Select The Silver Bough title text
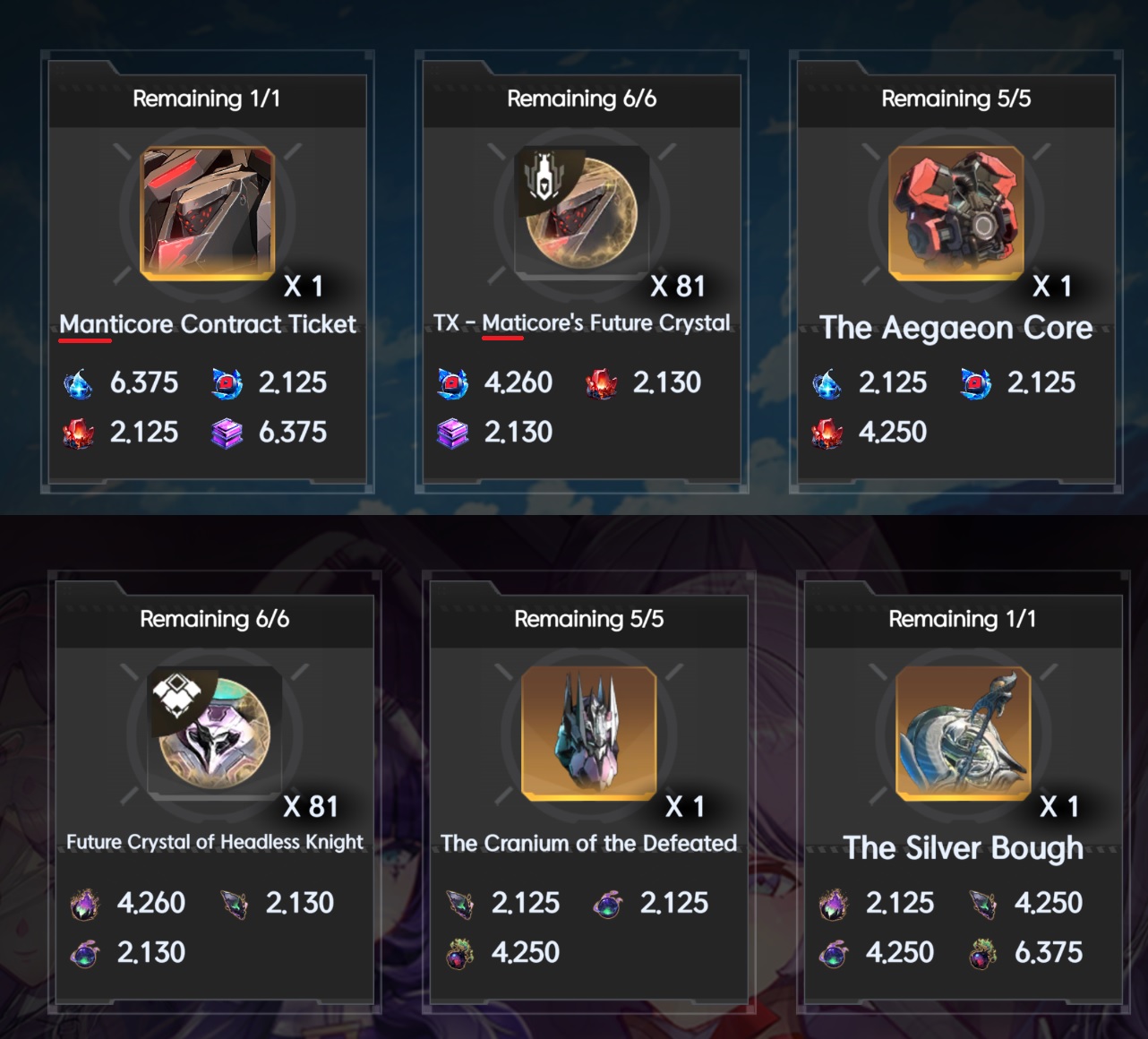This screenshot has height=1039, width=1148. click(x=963, y=847)
